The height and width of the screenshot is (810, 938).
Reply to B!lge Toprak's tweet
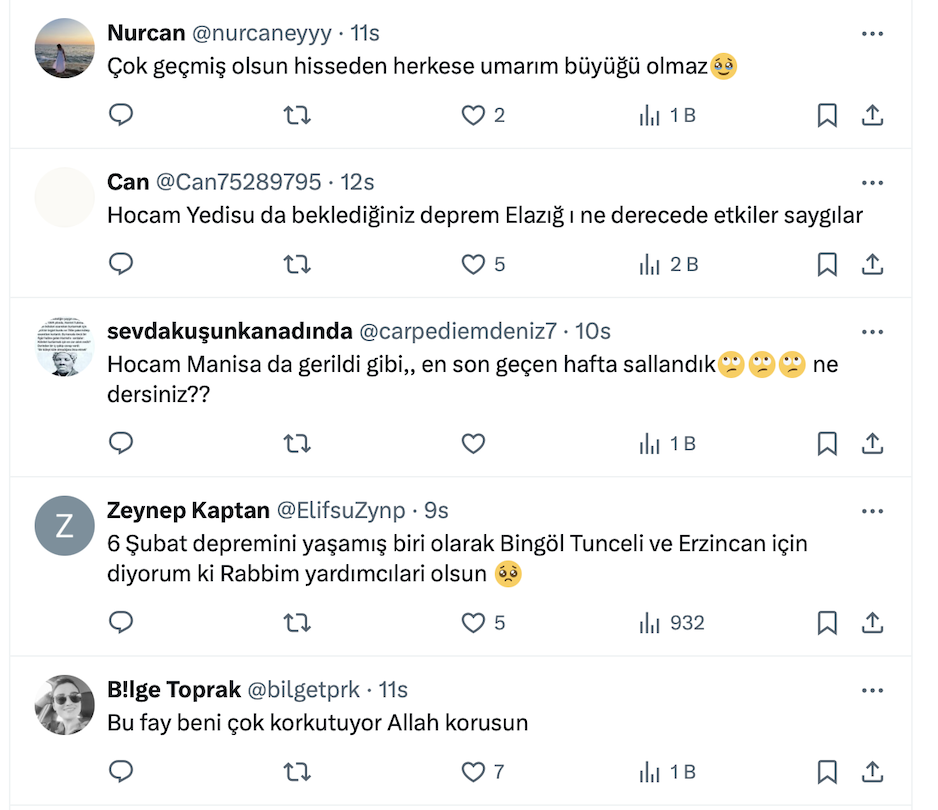[x=121, y=772]
